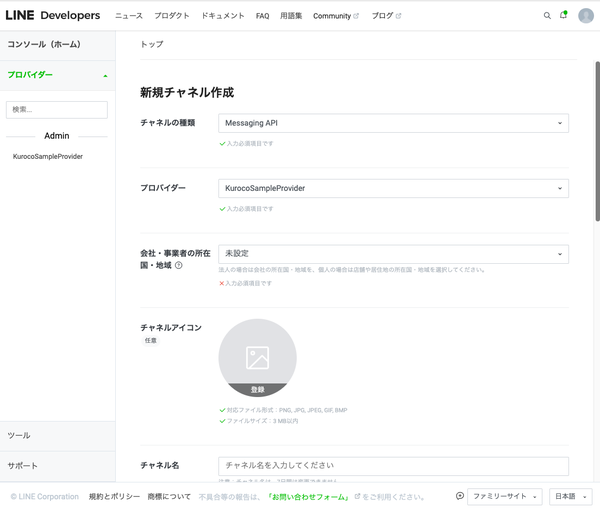Click the 任意 badge under チャネルアイコン
The width and height of the screenshot is (600, 508).
coord(150,340)
